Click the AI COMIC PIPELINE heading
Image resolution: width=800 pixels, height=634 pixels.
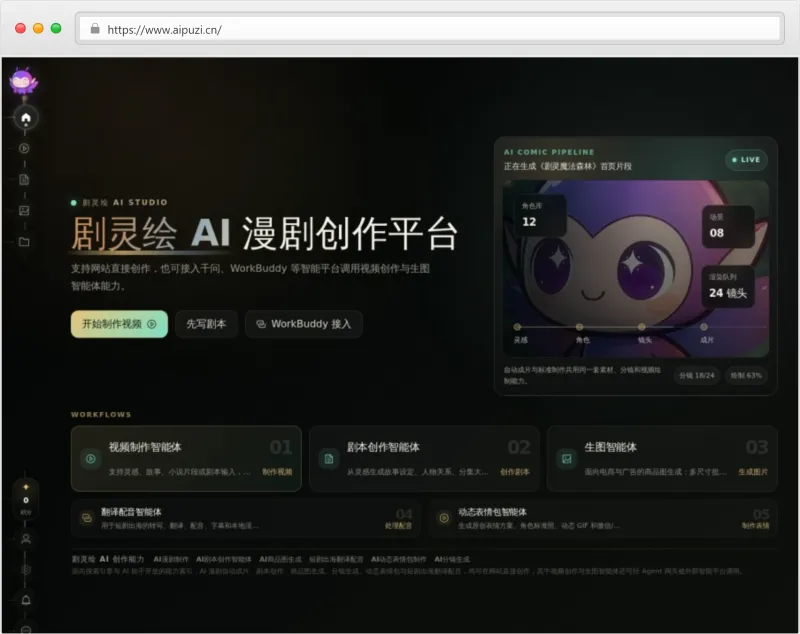point(549,152)
